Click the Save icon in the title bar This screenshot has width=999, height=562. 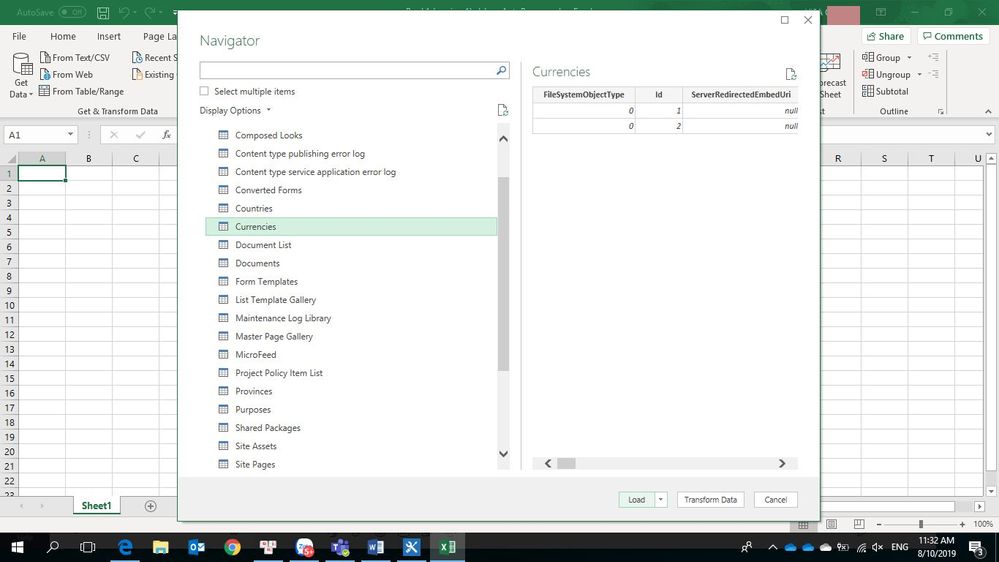[103, 12]
